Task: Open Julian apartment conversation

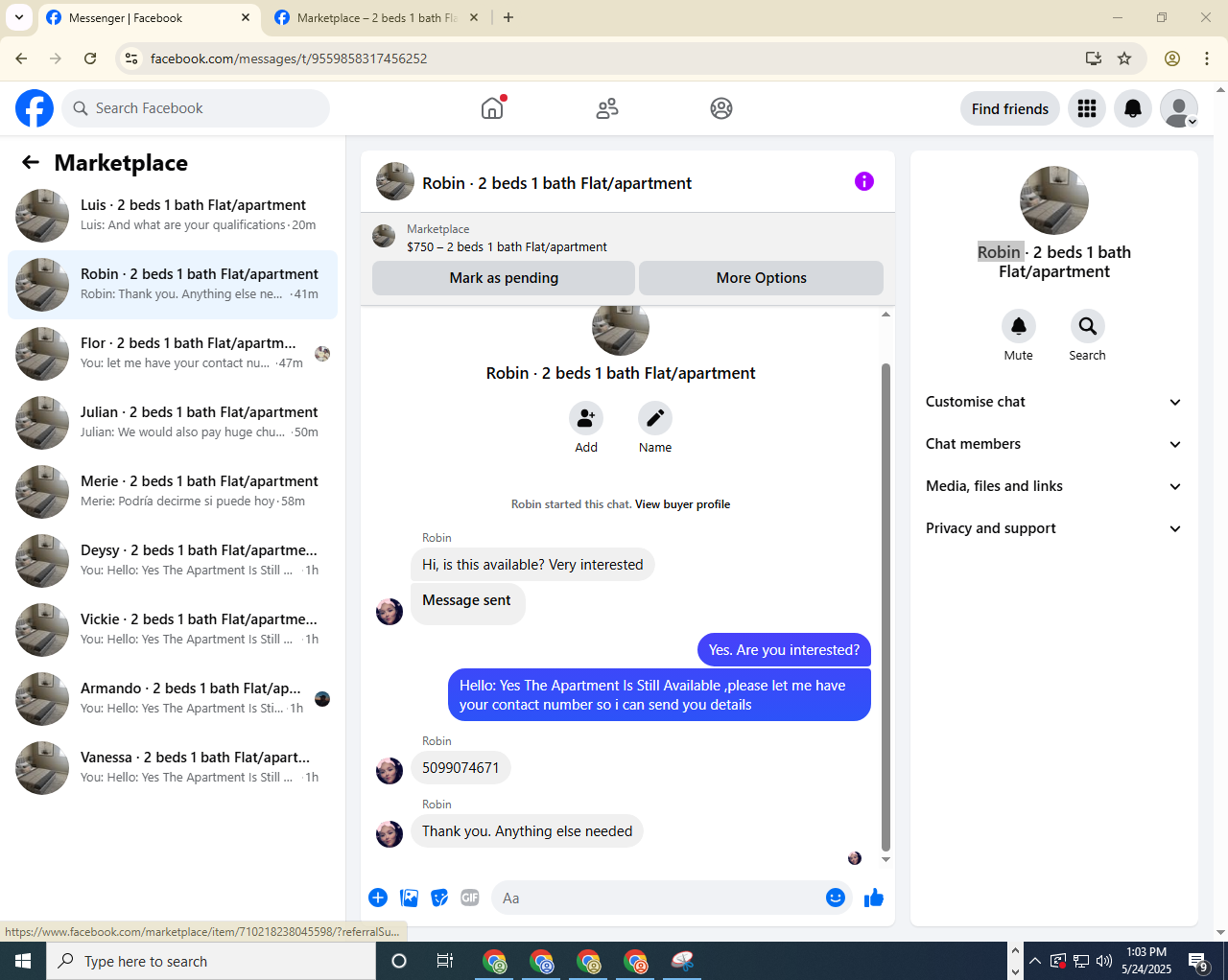Action: (173, 423)
